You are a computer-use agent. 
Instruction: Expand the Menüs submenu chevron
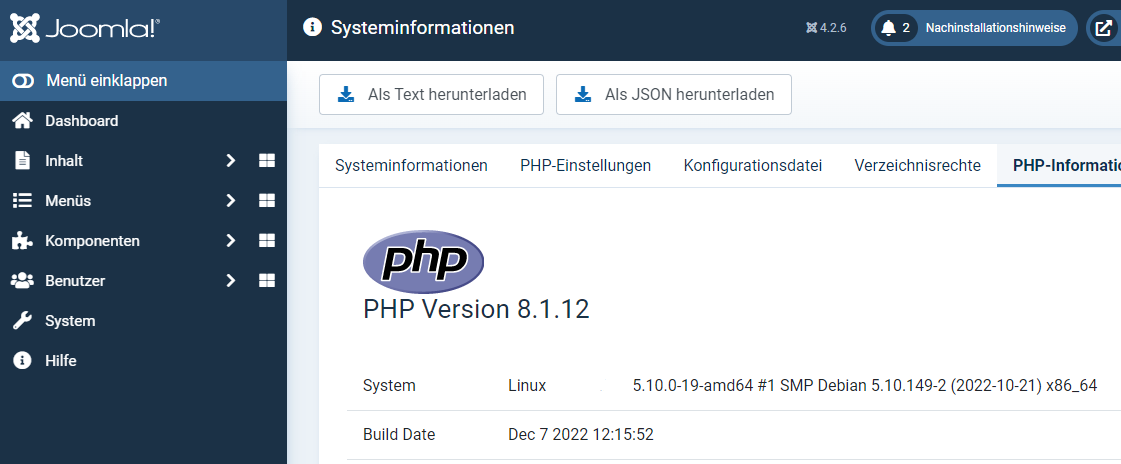pyautogui.click(x=230, y=201)
